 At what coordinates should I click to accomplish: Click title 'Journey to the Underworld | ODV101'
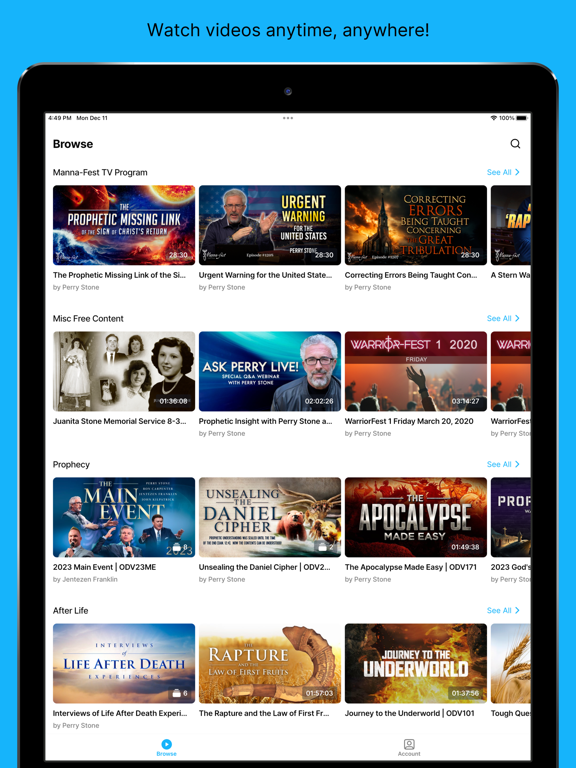tap(409, 713)
